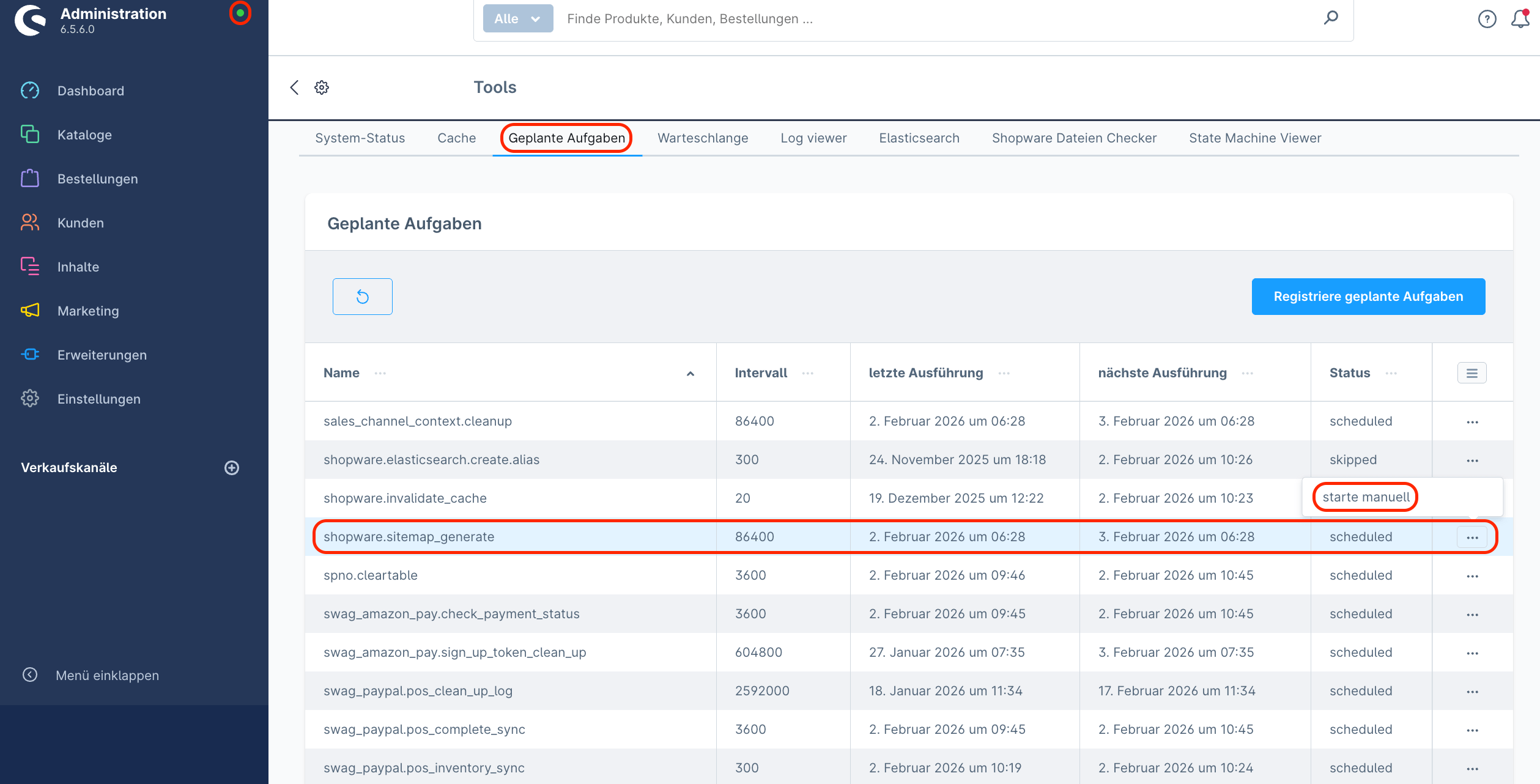Screen dimensions: 1540x784
Task: Open actions for sales_channel_context.cleanup row
Action: point(1472,422)
